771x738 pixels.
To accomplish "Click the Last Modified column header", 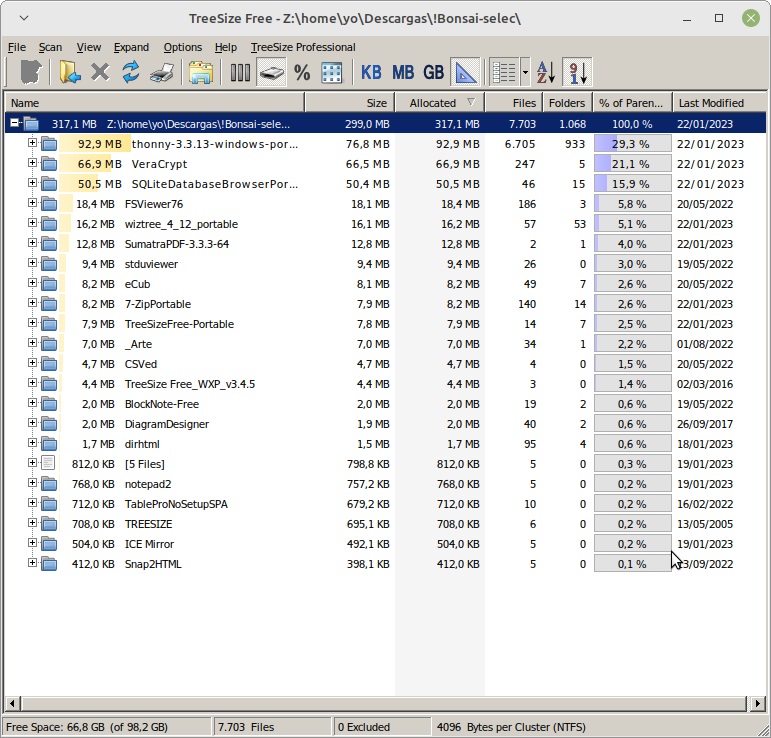I will 711,103.
